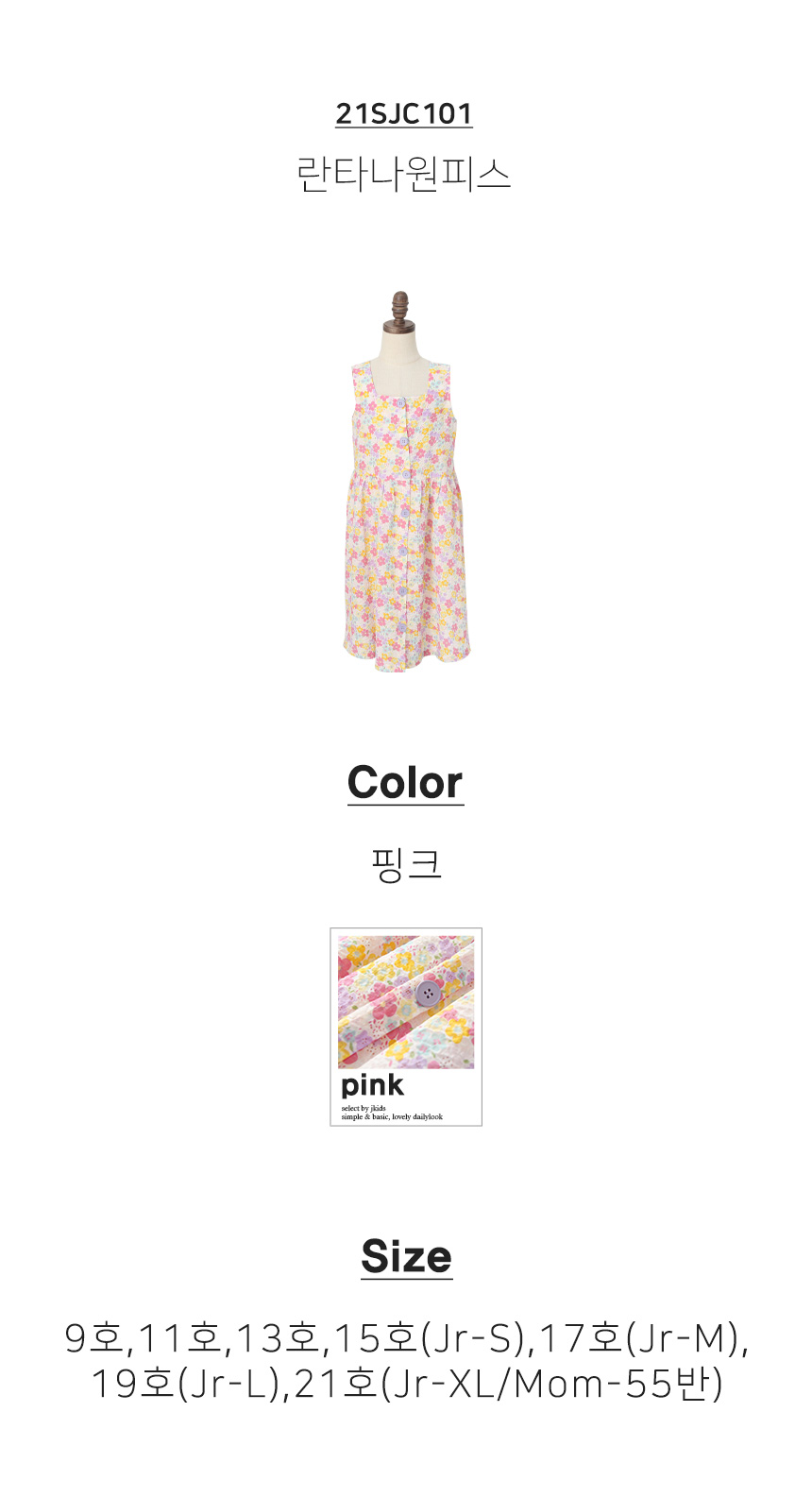
Task: Select the 핑크 color label
Action: click(406, 863)
